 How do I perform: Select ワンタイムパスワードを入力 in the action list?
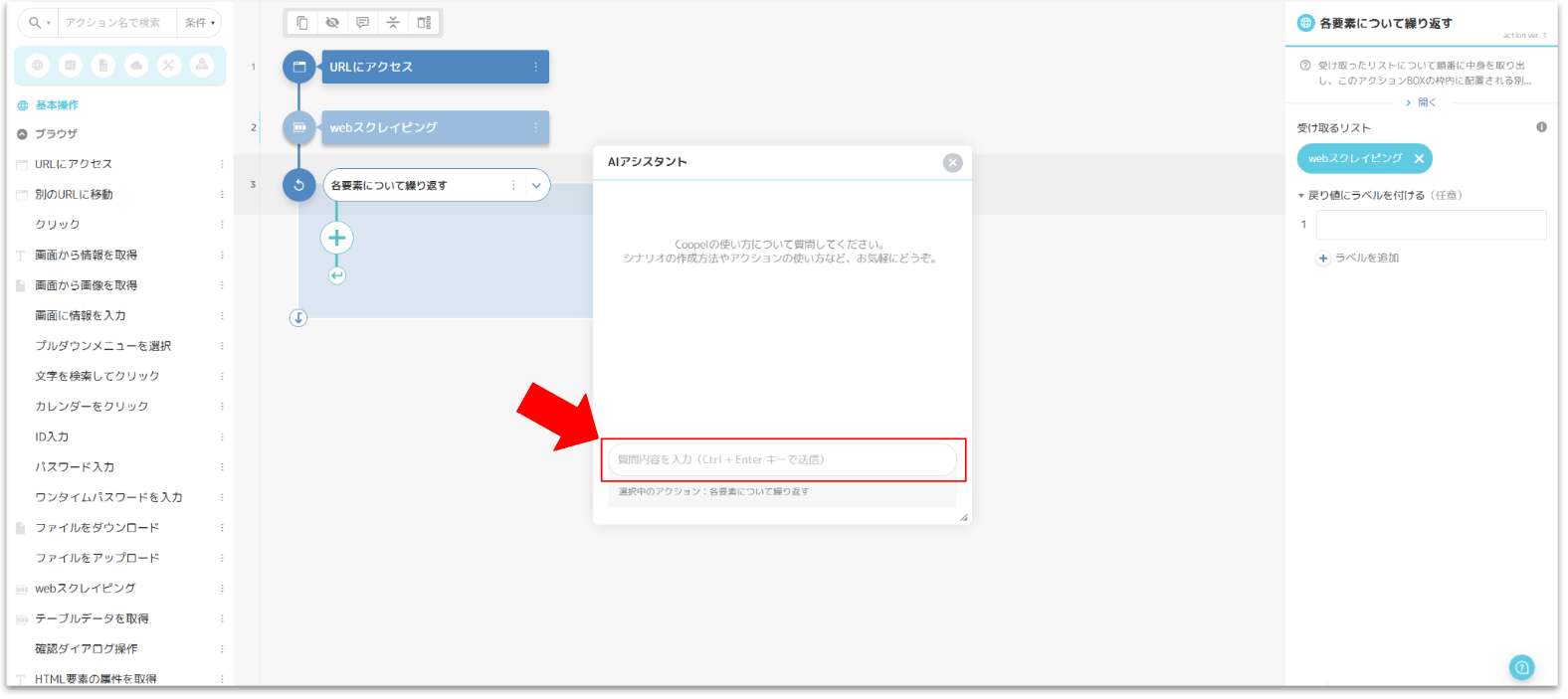(x=108, y=498)
